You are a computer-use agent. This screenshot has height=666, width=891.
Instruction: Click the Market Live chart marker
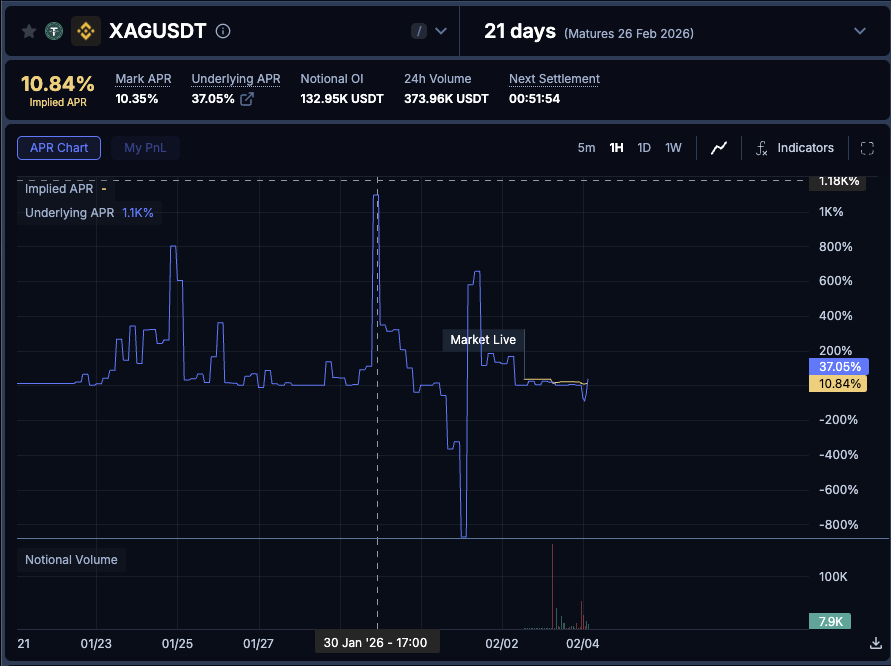(x=483, y=340)
